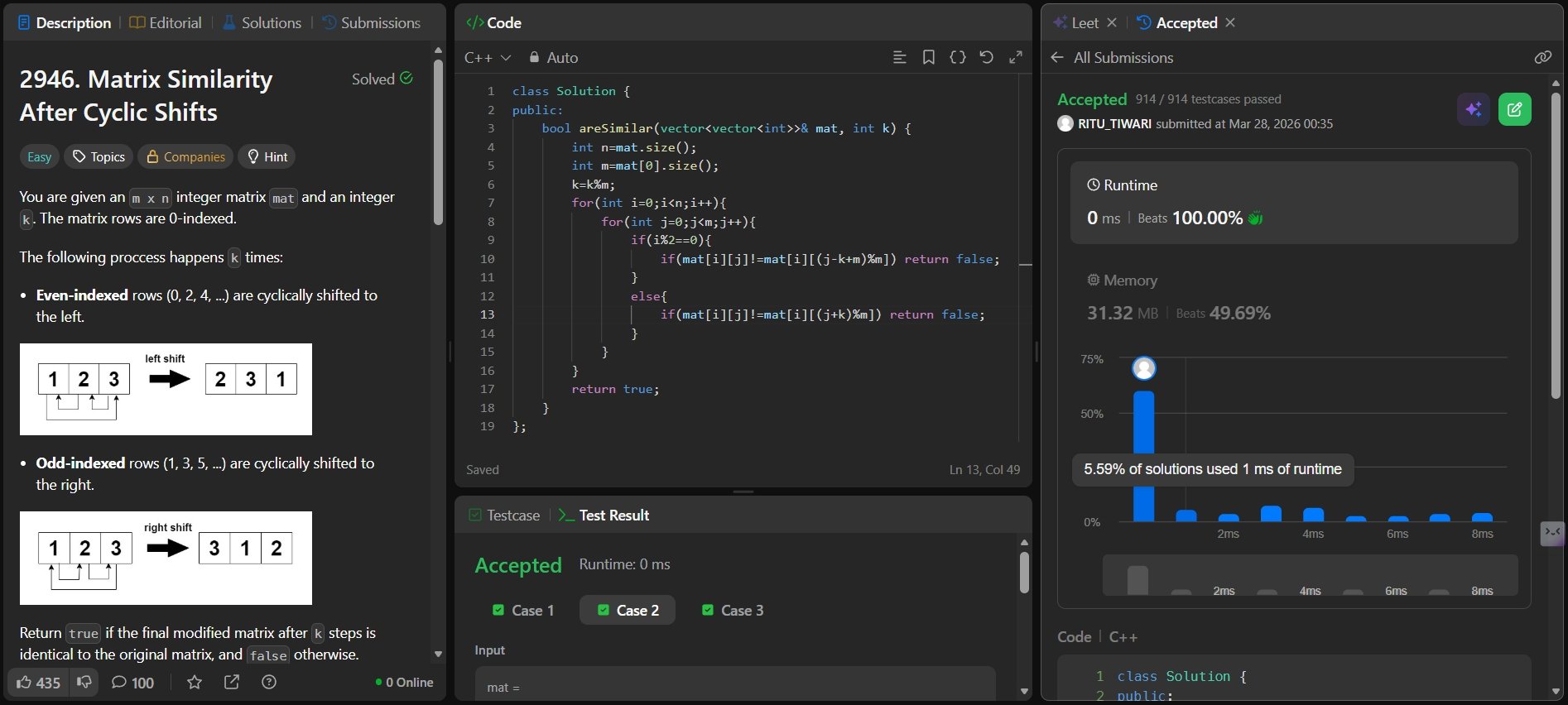Select the Case 1 test case
Image resolution: width=1568 pixels, height=705 pixels.
click(x=523, y=611)
